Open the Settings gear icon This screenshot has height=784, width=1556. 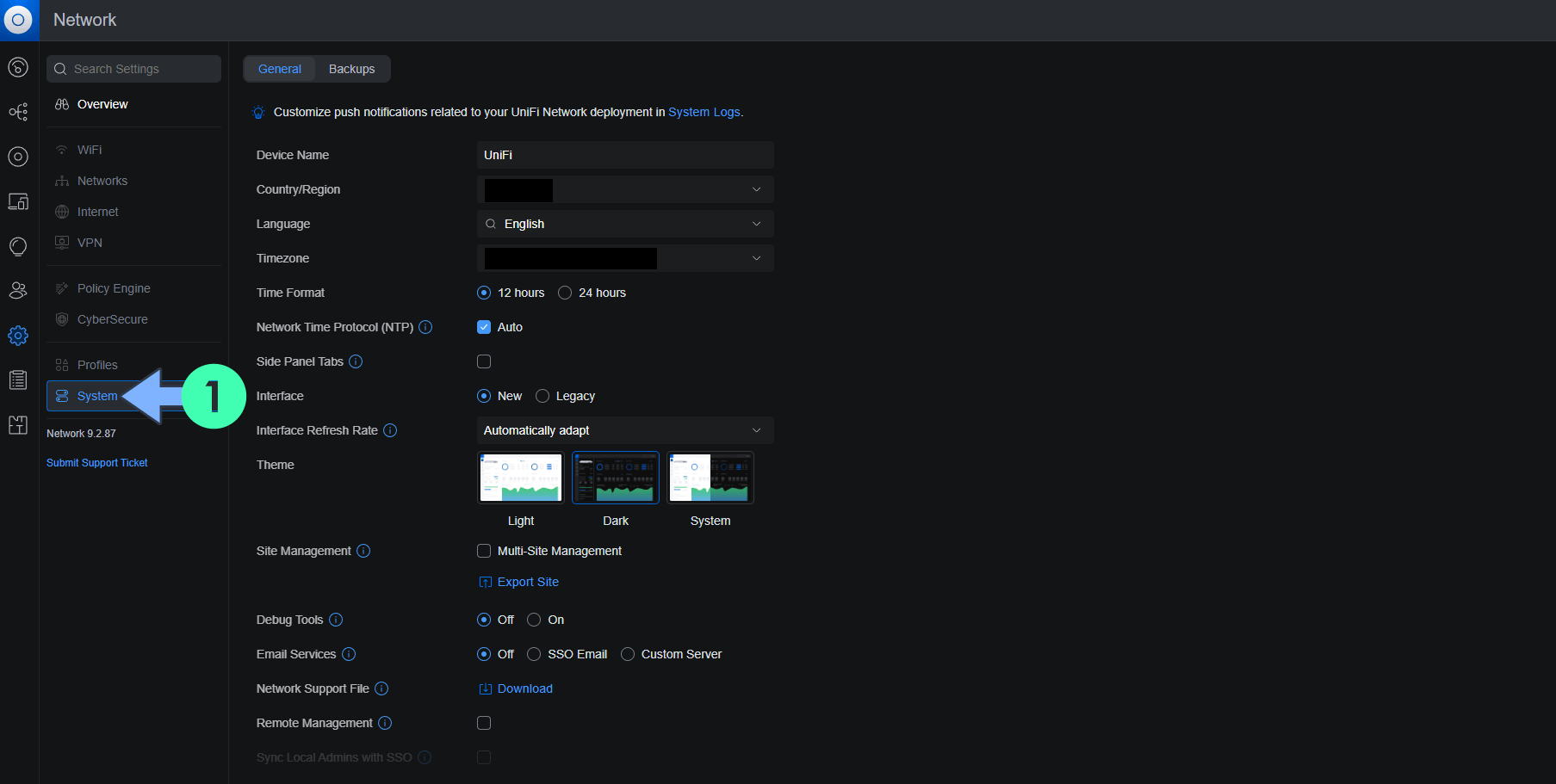point(18,336)
